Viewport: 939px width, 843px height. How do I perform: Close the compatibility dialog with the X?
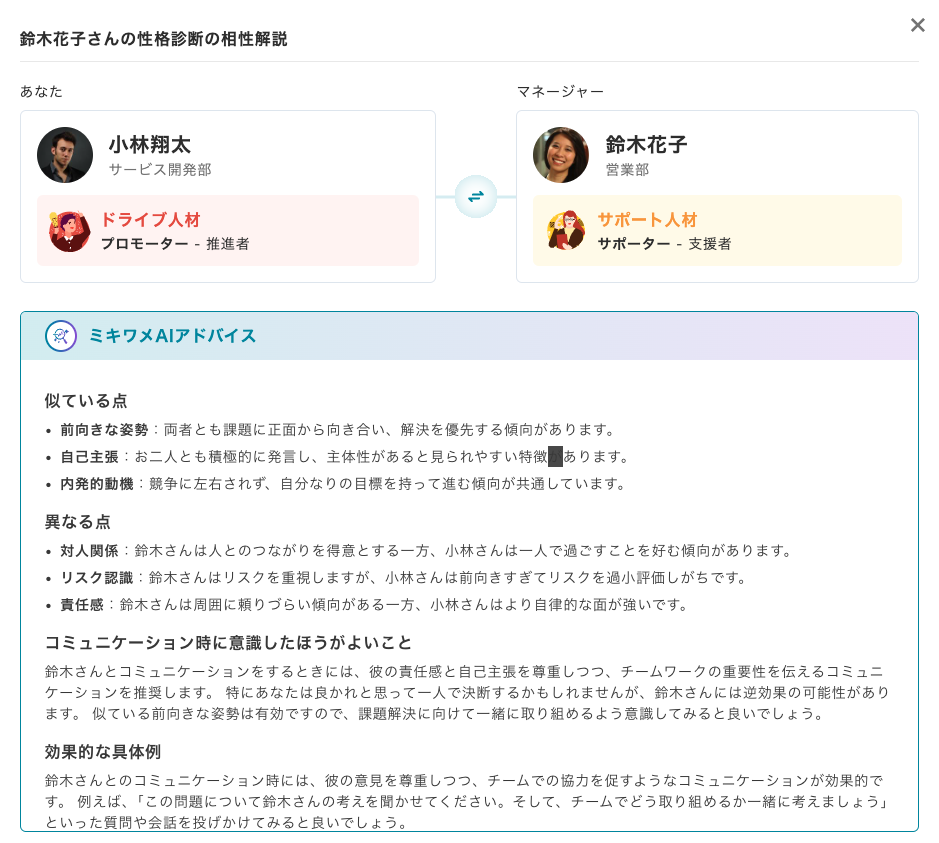tap(917, 25)
